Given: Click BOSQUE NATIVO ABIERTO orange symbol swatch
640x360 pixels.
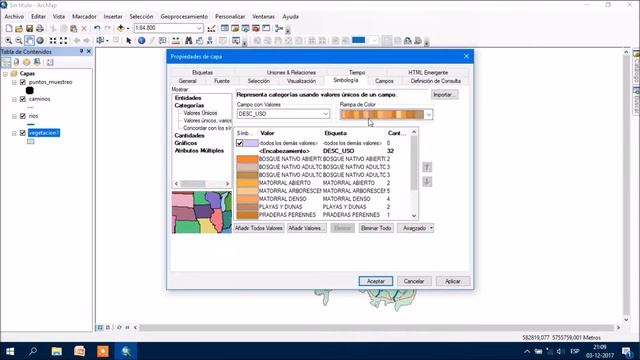Looking at the screenshot, I should pos(247,159).
